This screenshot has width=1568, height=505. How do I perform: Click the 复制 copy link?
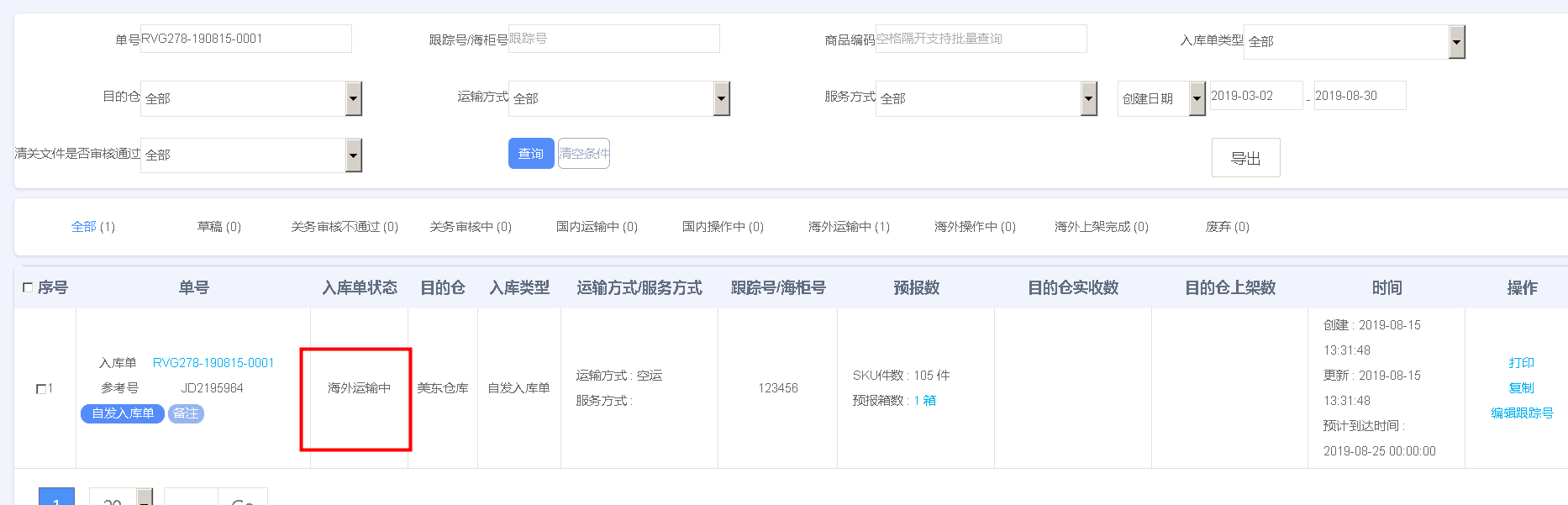point(1522,388)
